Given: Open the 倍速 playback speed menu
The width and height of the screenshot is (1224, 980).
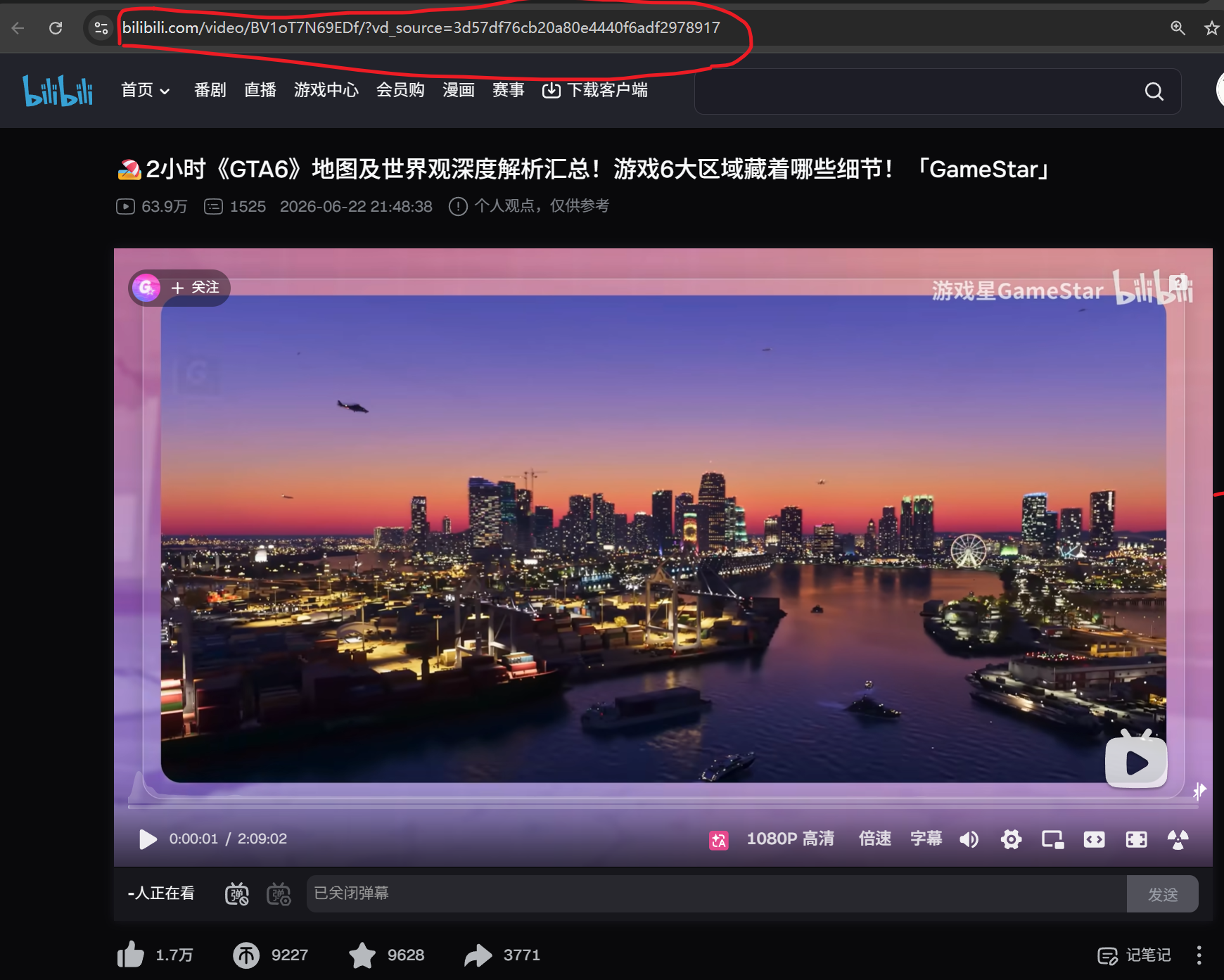Looking at the screenshot, I should pyautogui.click(x=875, y=839).
